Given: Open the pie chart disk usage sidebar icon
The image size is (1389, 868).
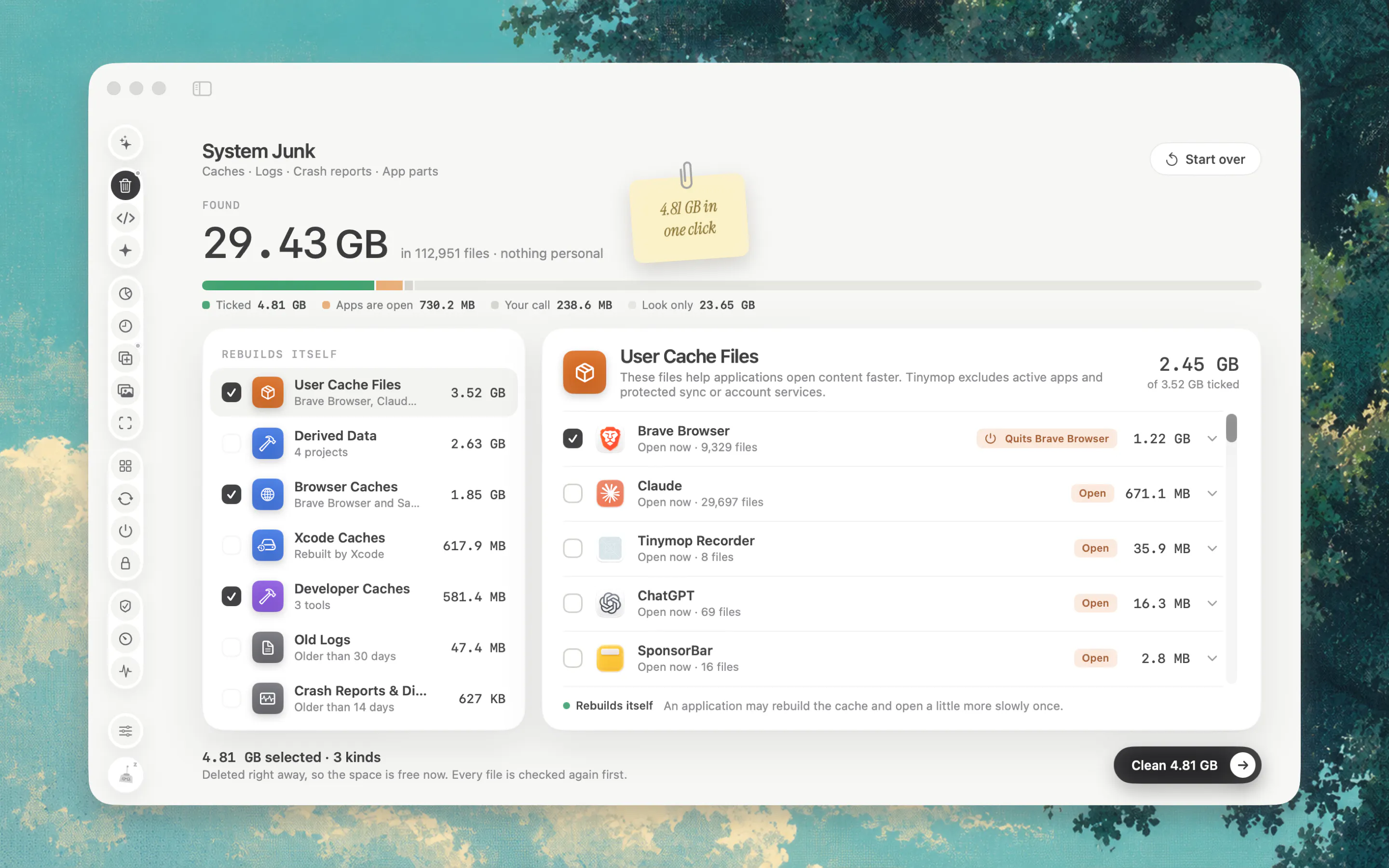Looking at the screenshot, I should coord(125,294).
